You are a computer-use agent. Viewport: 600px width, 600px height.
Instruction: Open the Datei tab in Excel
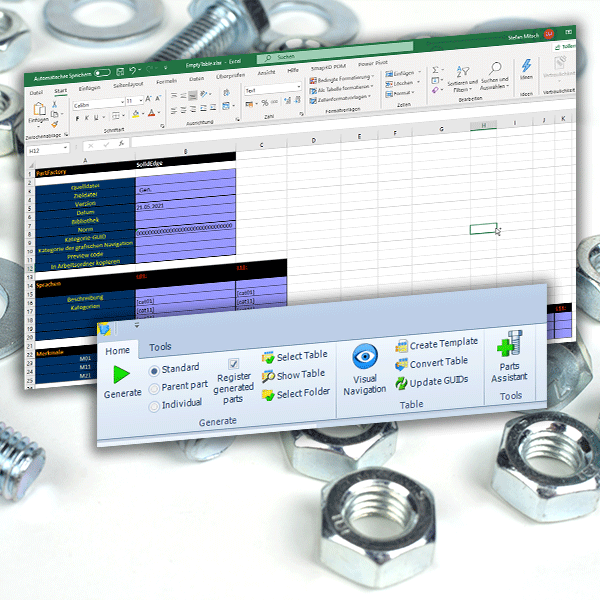(36, 93)
